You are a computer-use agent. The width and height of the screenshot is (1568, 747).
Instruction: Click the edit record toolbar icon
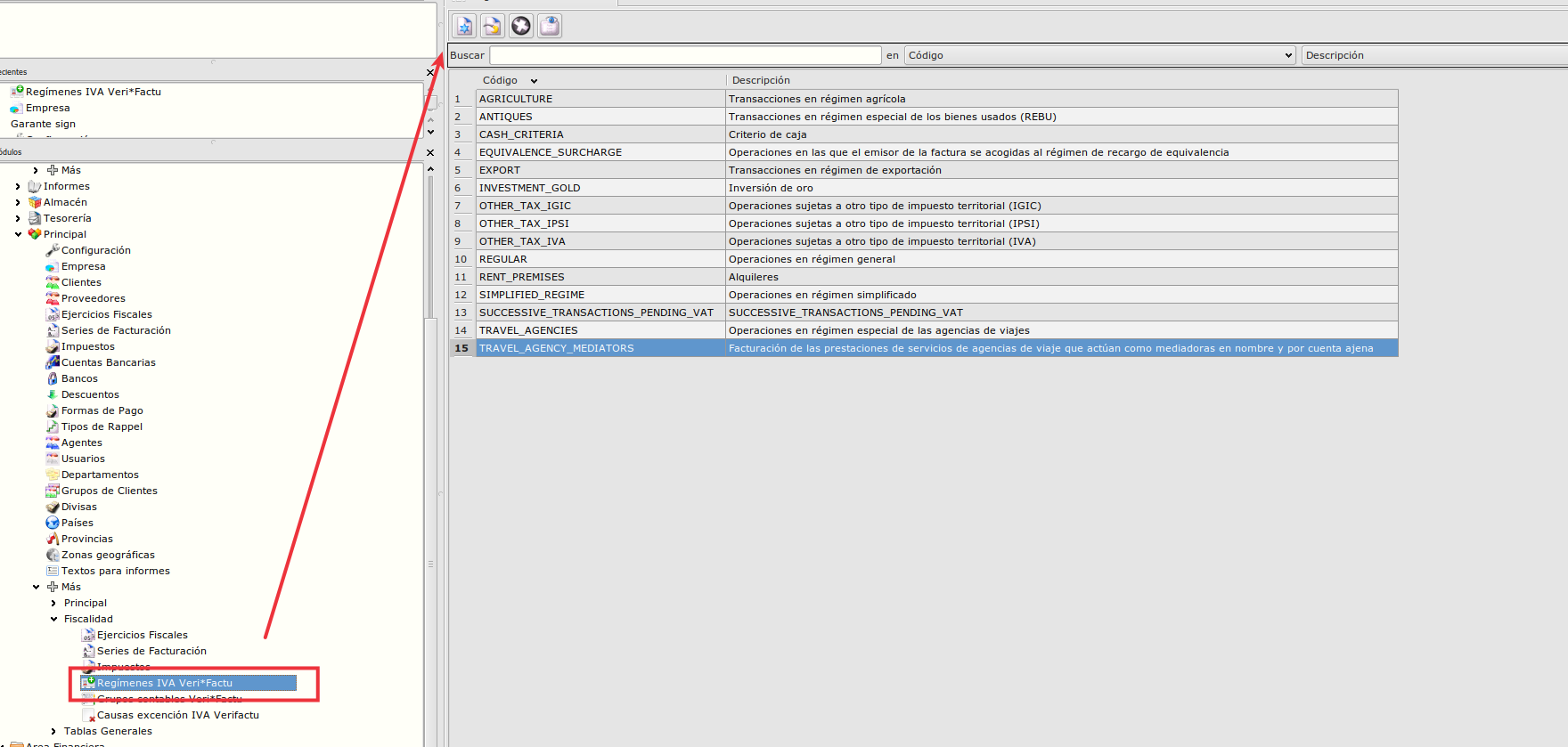coord(493,26)
